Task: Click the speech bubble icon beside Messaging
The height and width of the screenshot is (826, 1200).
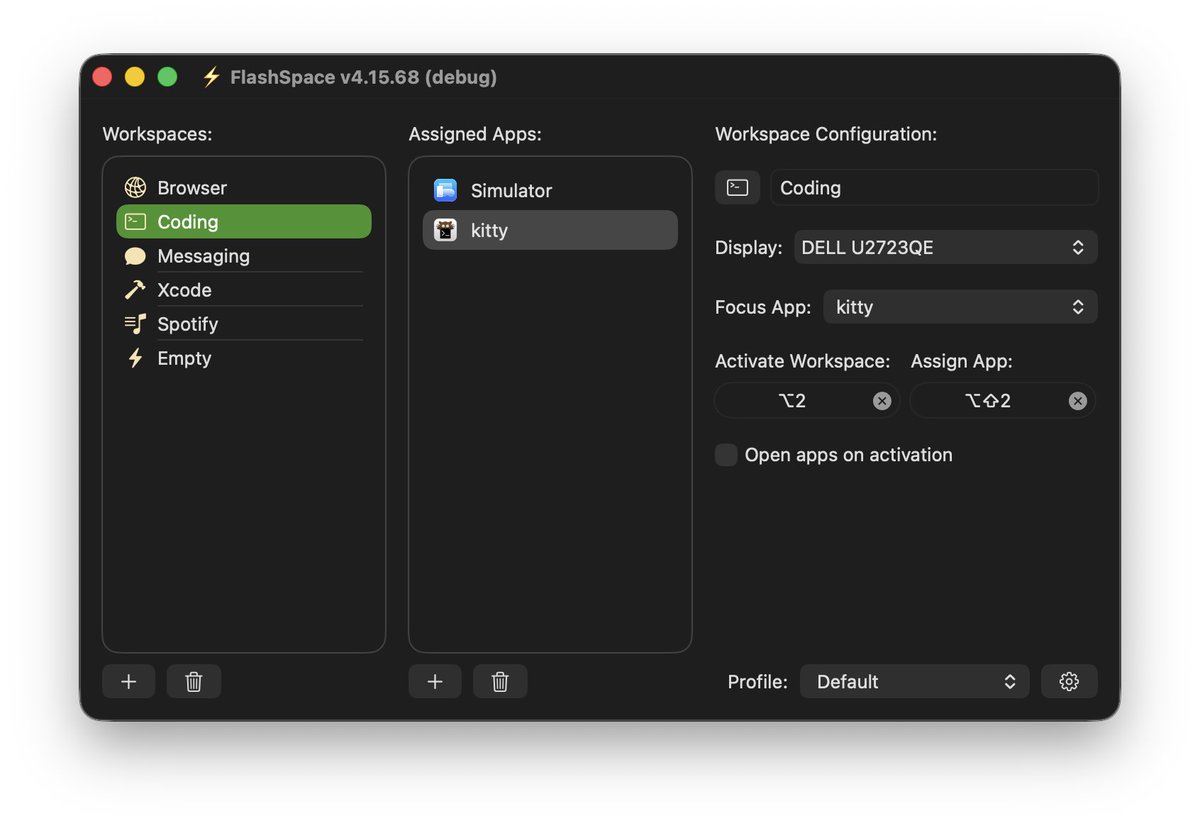Action: tap(135, 256)
